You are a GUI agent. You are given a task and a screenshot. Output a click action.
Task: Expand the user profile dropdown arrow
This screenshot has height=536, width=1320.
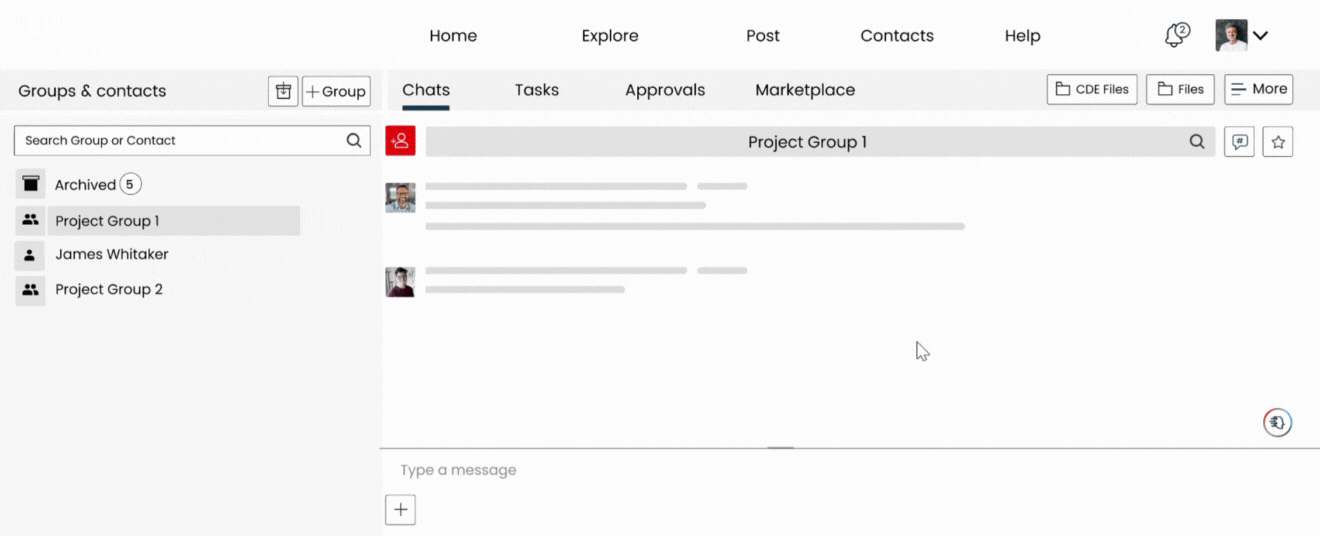[1260, 36]
